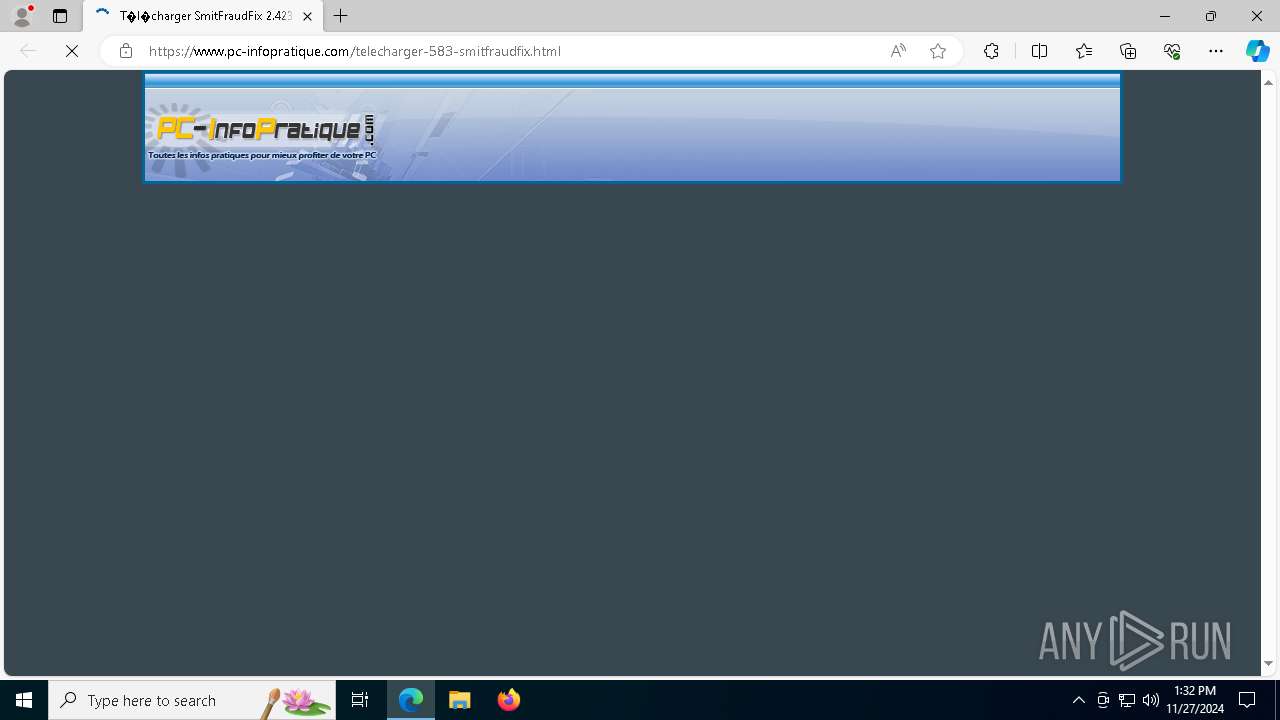The image size is (1280, 720).
Task: Minimize the Edge window
Action: click(x=1165, y=16)
